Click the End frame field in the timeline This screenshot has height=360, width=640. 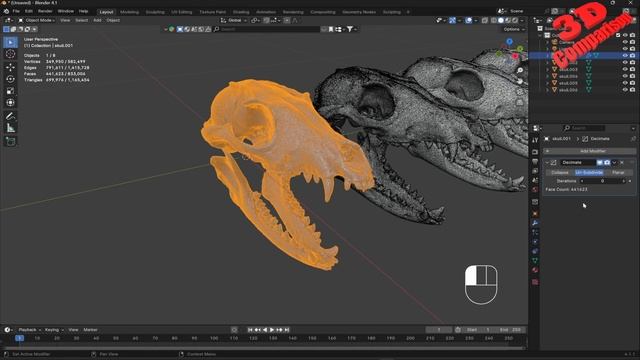coord(510,330)
